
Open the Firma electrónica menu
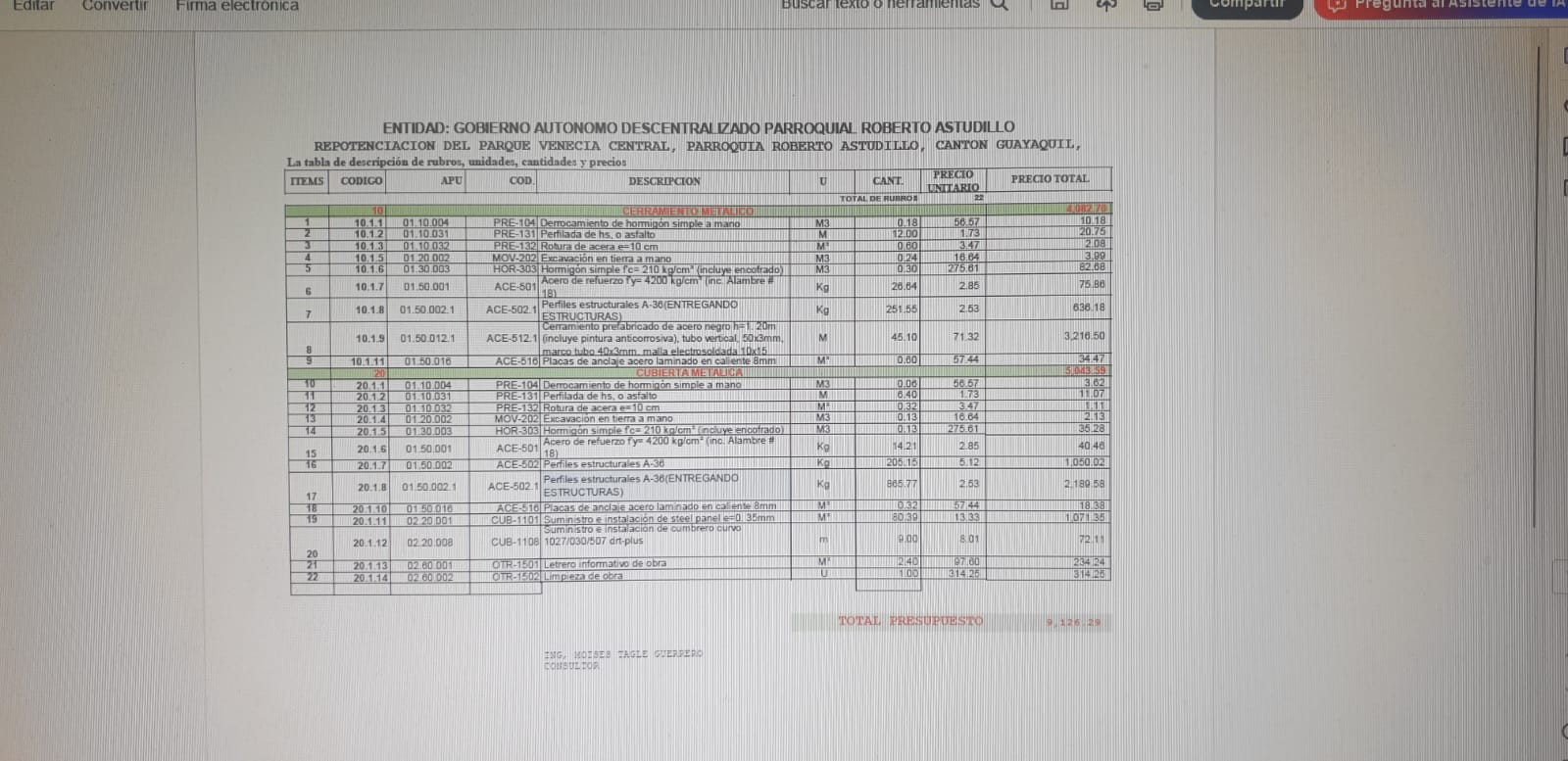coord(237,5)
